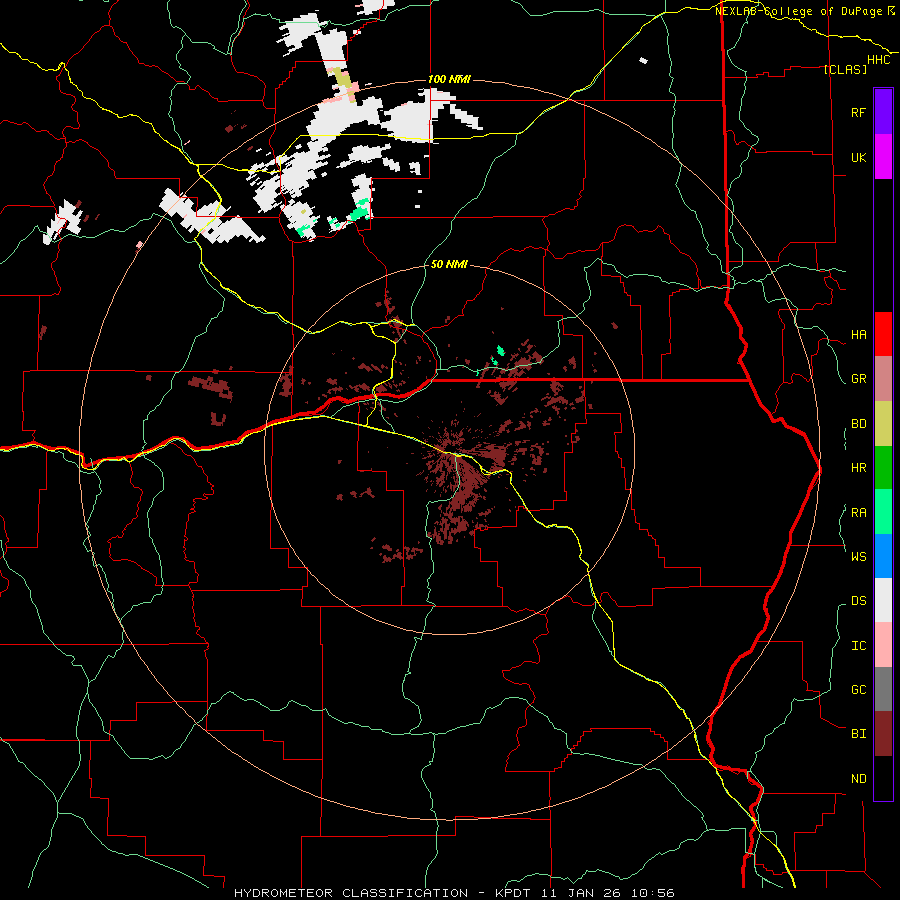The image size is (900, 900).
Task: Click the RA legend label
Action: click(x=858, y=513)
